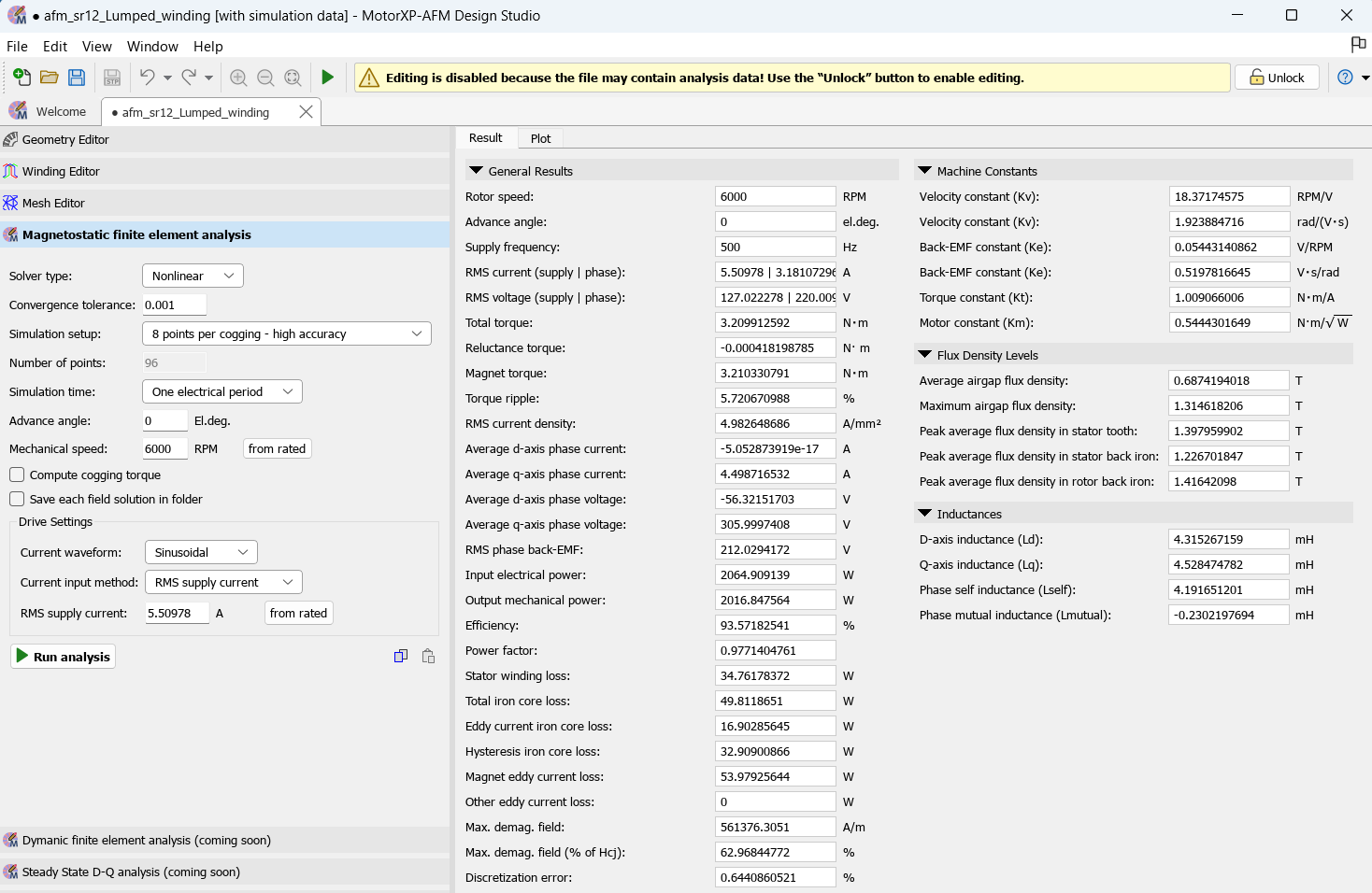The height and width of the screenshot is (893, 1372).
Task: Collapse the General Results section
Action: (477, 171)
